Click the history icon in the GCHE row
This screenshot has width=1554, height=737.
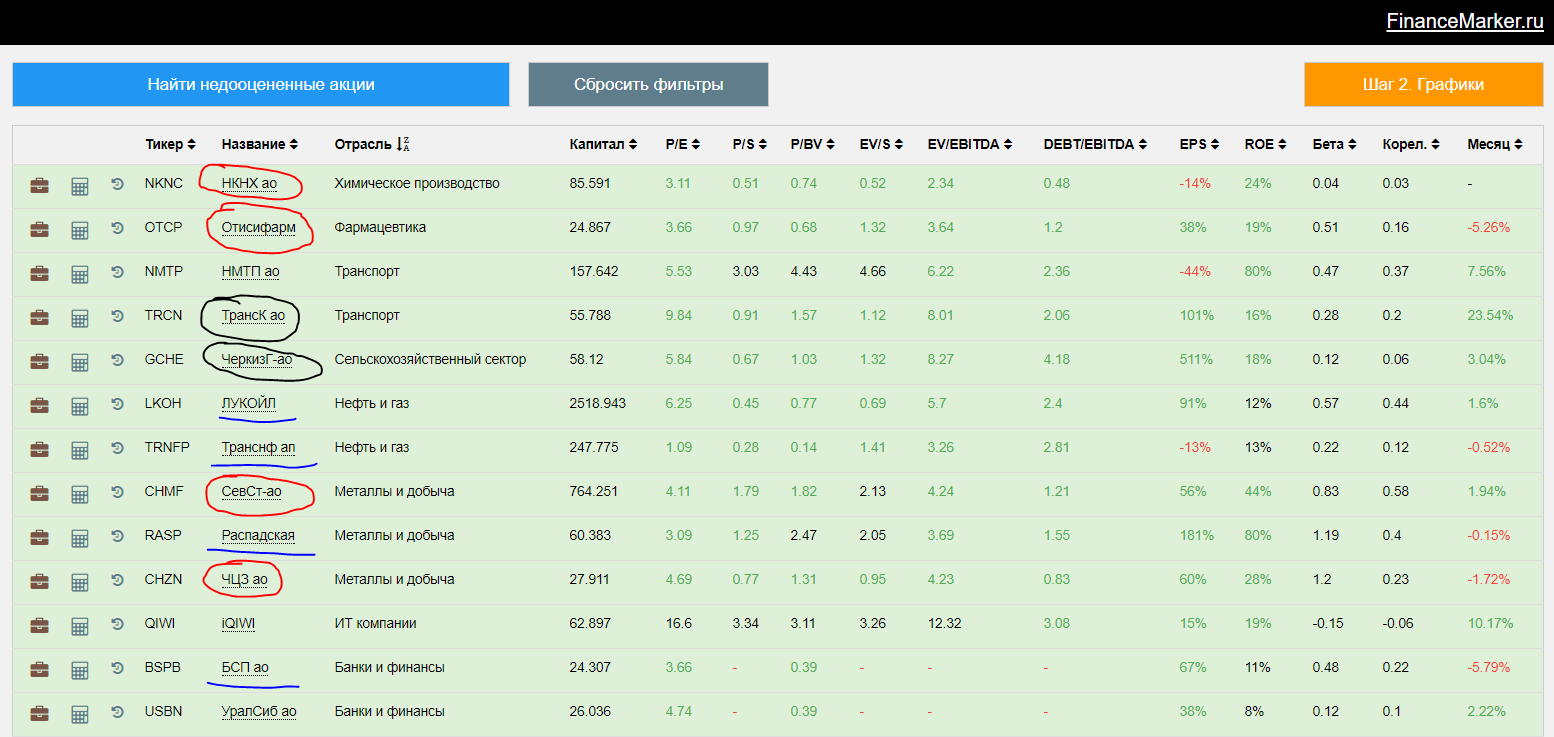tap(117, 360)
